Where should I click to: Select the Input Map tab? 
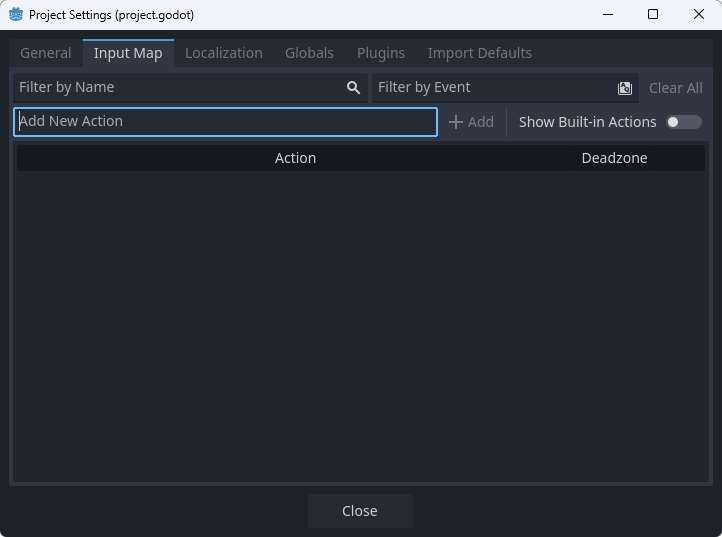click(128, 53)
